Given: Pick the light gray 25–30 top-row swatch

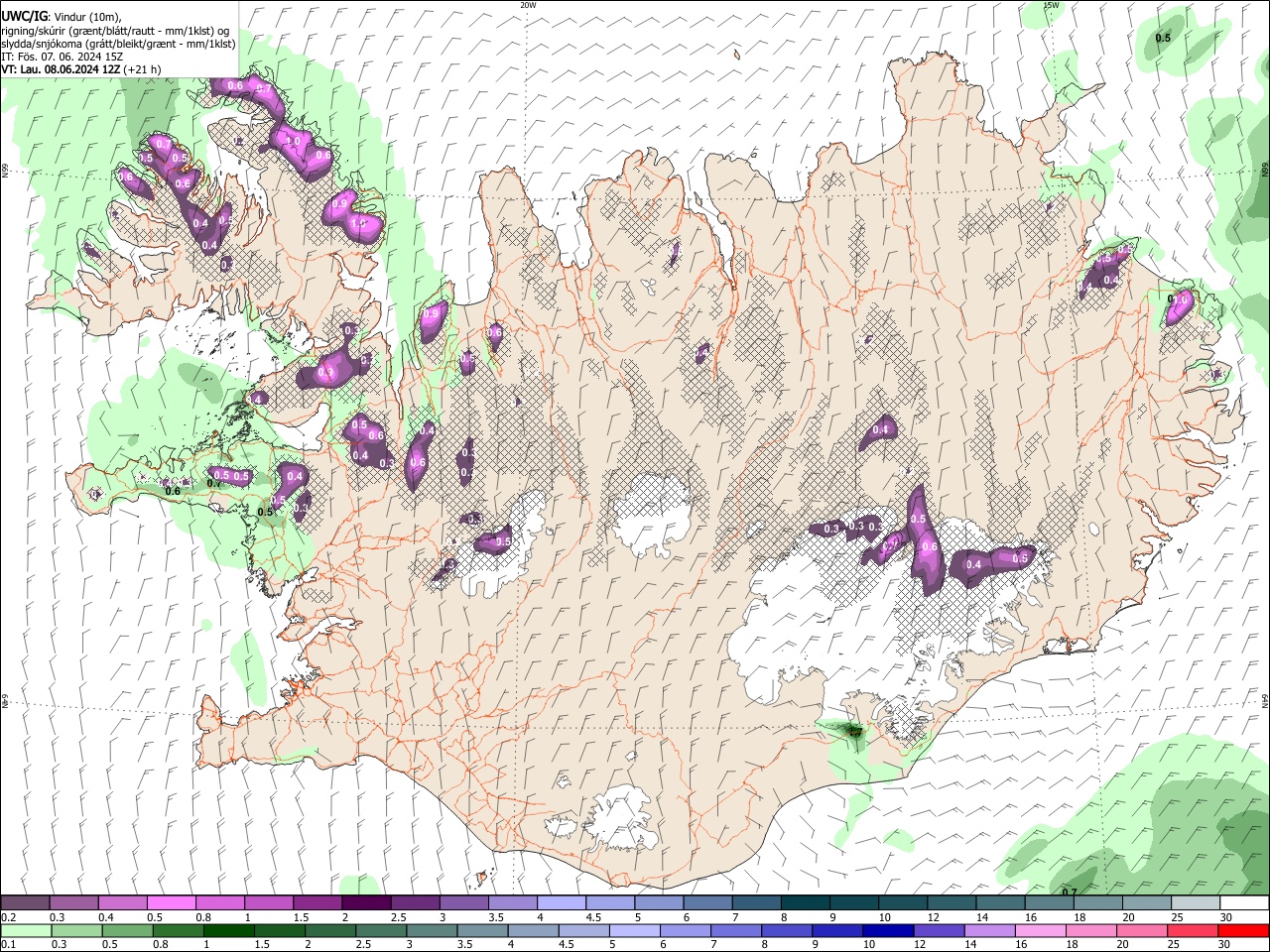Looking at the screenshot, I should tap(1195, 903).
